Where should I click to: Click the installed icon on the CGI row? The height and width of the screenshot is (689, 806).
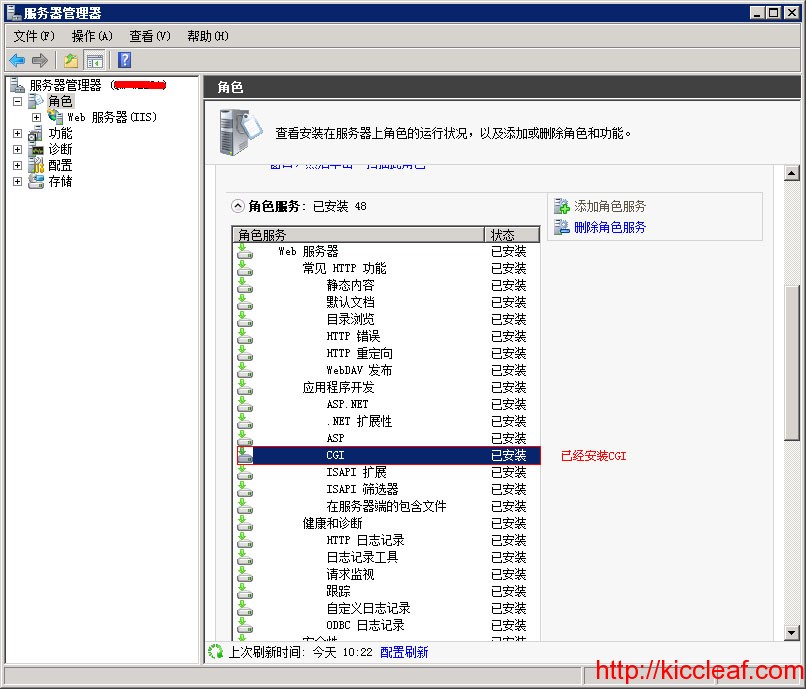coord(245,455)
